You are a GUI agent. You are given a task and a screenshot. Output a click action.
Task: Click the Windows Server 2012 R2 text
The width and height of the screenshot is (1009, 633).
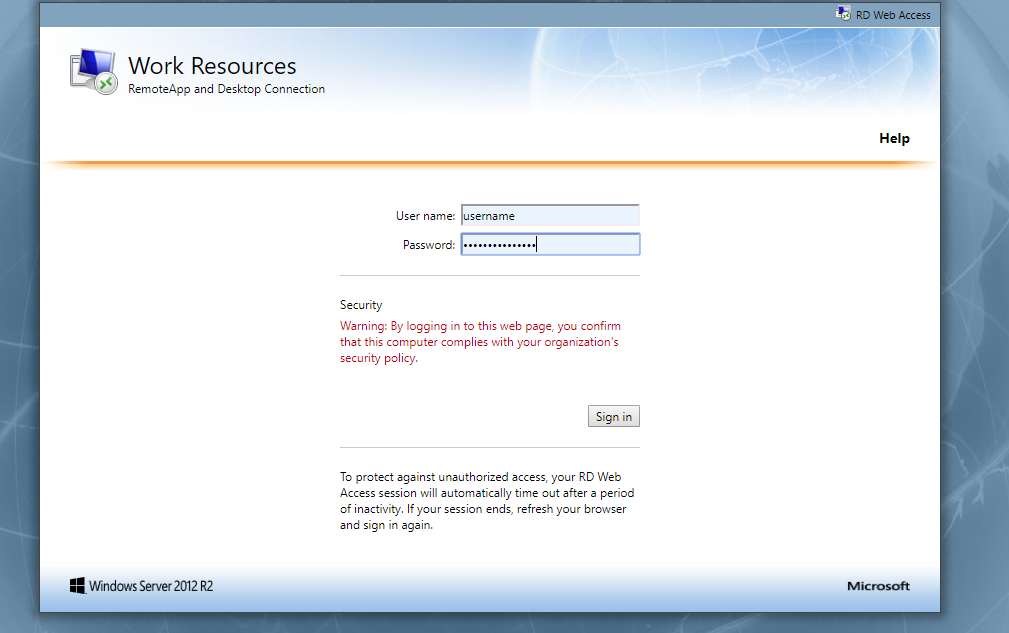click(x=151, y=586)
